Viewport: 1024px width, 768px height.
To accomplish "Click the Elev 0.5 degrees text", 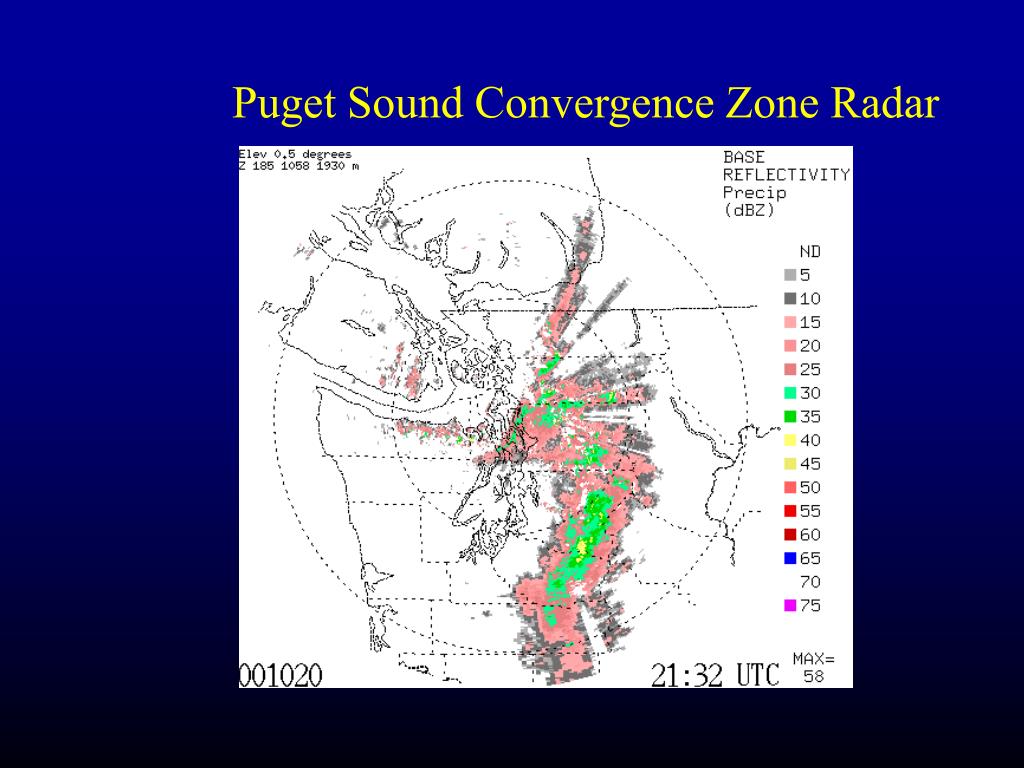I will click(x=295, y=154).
